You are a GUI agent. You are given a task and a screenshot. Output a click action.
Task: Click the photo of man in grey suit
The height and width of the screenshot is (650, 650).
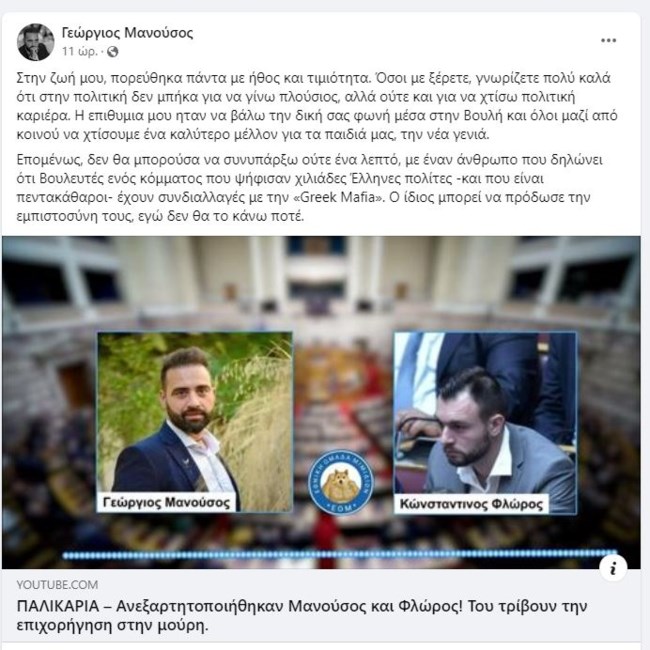click(485, 423)
